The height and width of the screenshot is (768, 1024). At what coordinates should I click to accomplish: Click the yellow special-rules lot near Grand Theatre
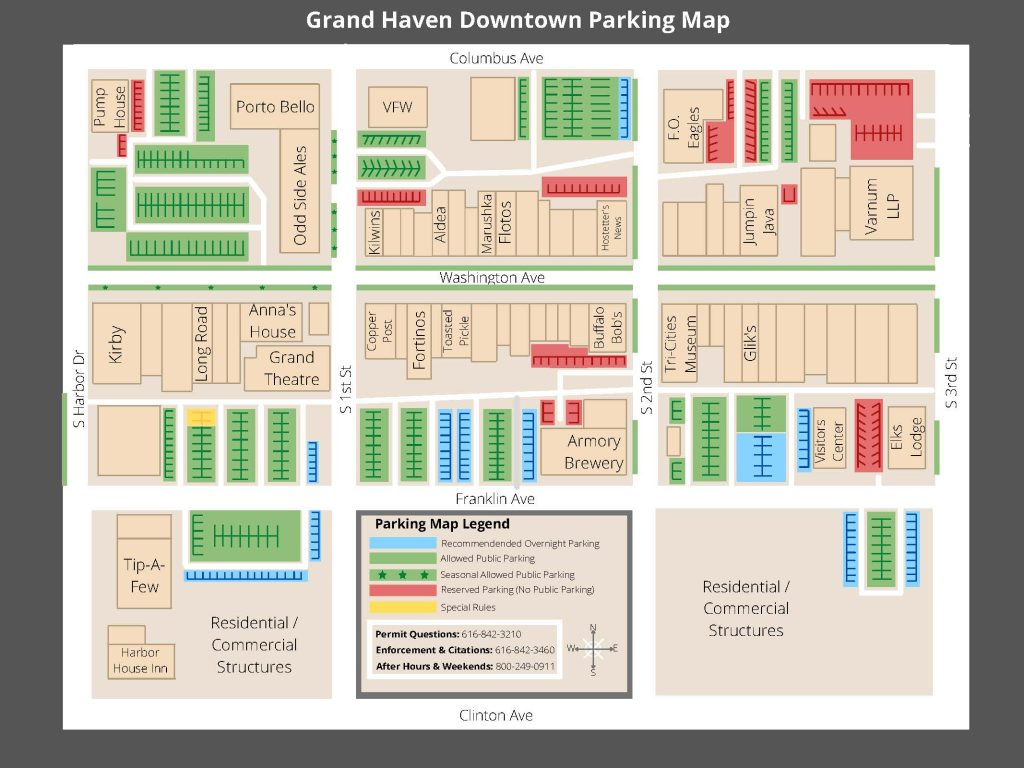pos(203,415)
